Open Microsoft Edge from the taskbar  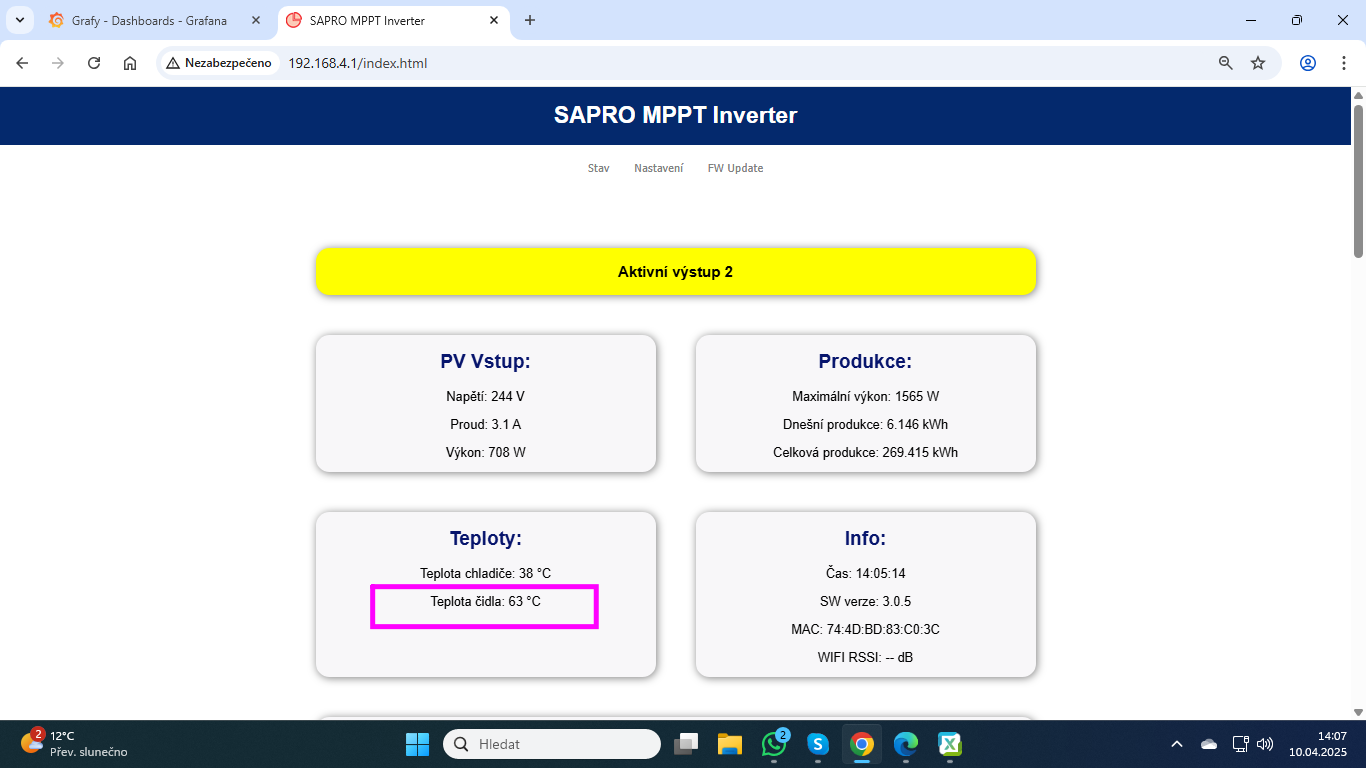[906, 744]
